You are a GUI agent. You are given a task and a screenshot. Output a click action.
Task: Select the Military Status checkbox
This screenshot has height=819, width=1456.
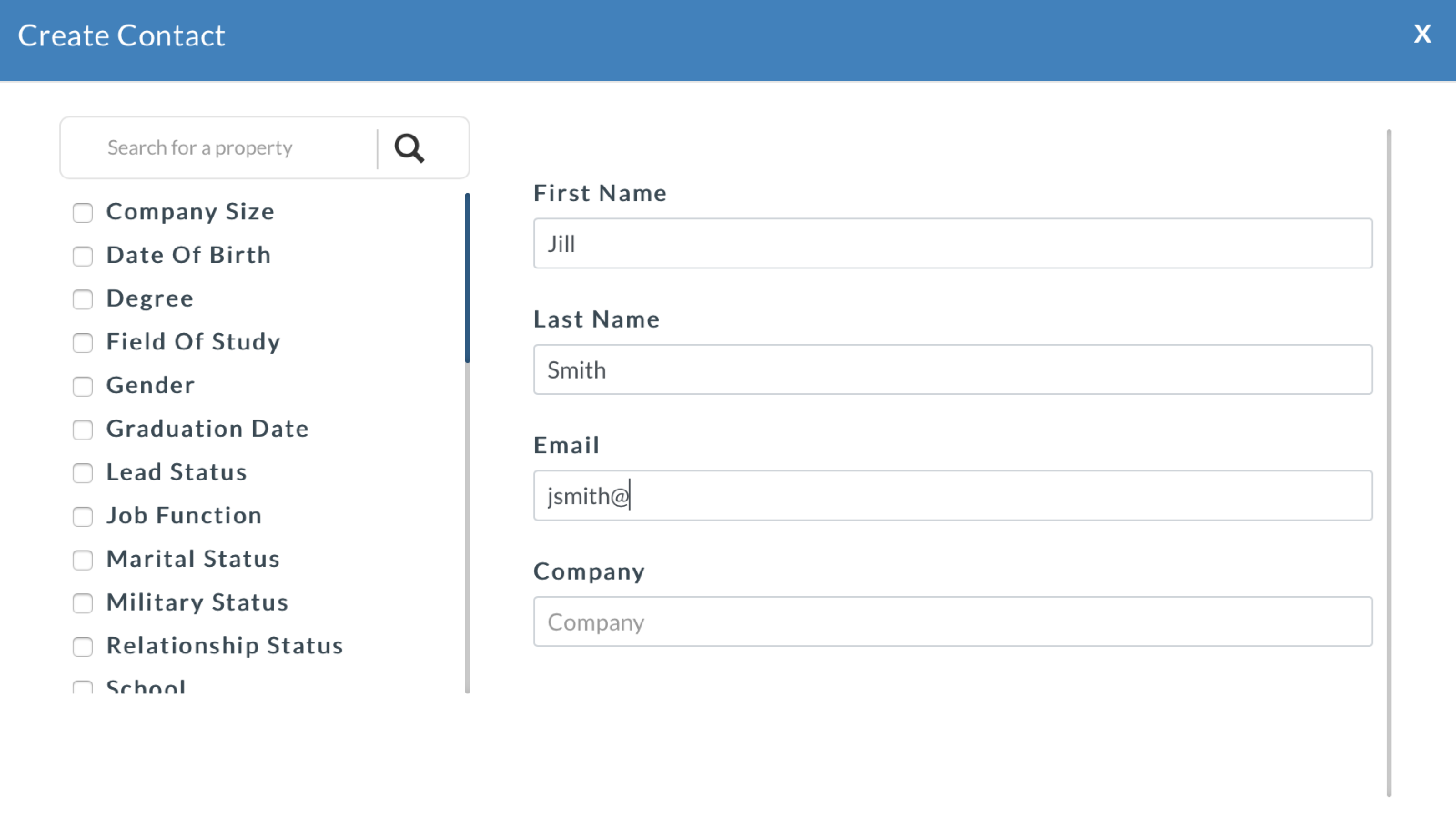point(83,603)
